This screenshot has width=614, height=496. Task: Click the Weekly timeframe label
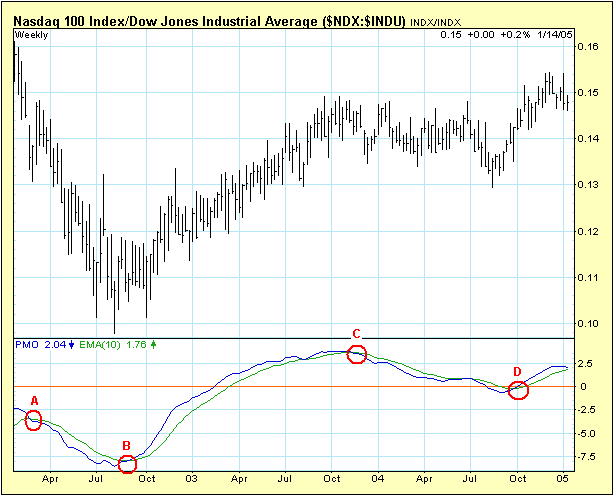click(x=32, y=36)
